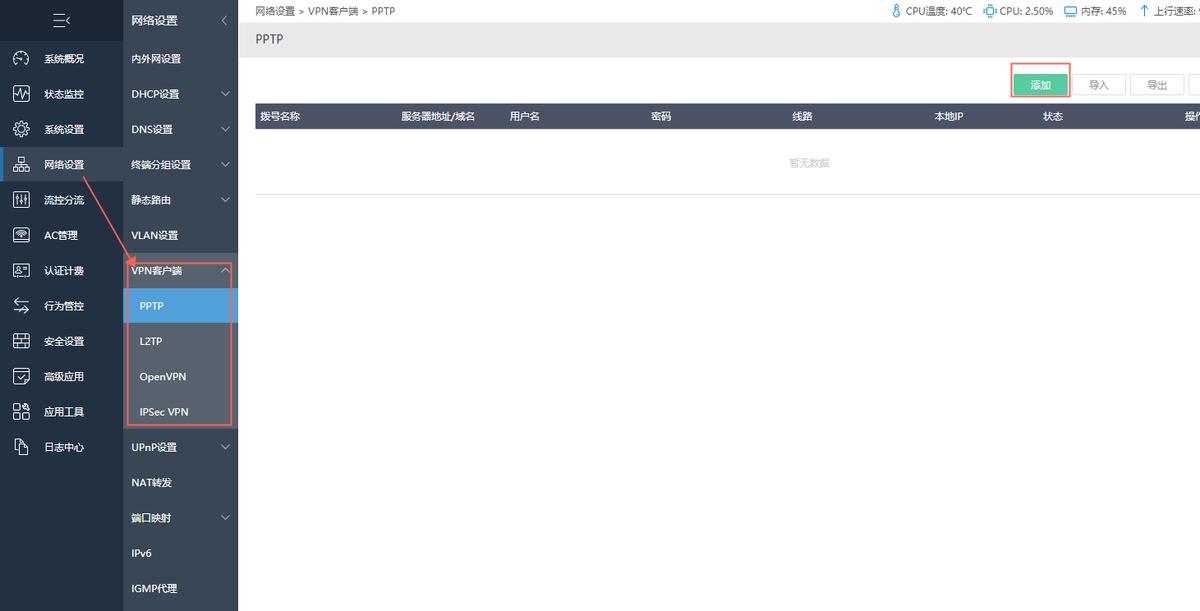Click the 上行速率 upload arrow icon
1200x611 pixels.
coord(1144,11)
